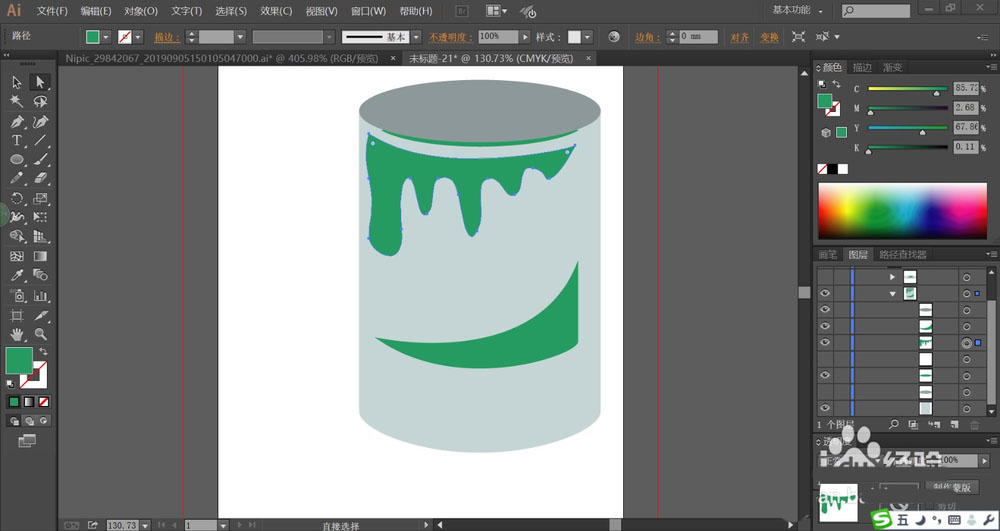Click the delete layer trash icon

point(974,425)
